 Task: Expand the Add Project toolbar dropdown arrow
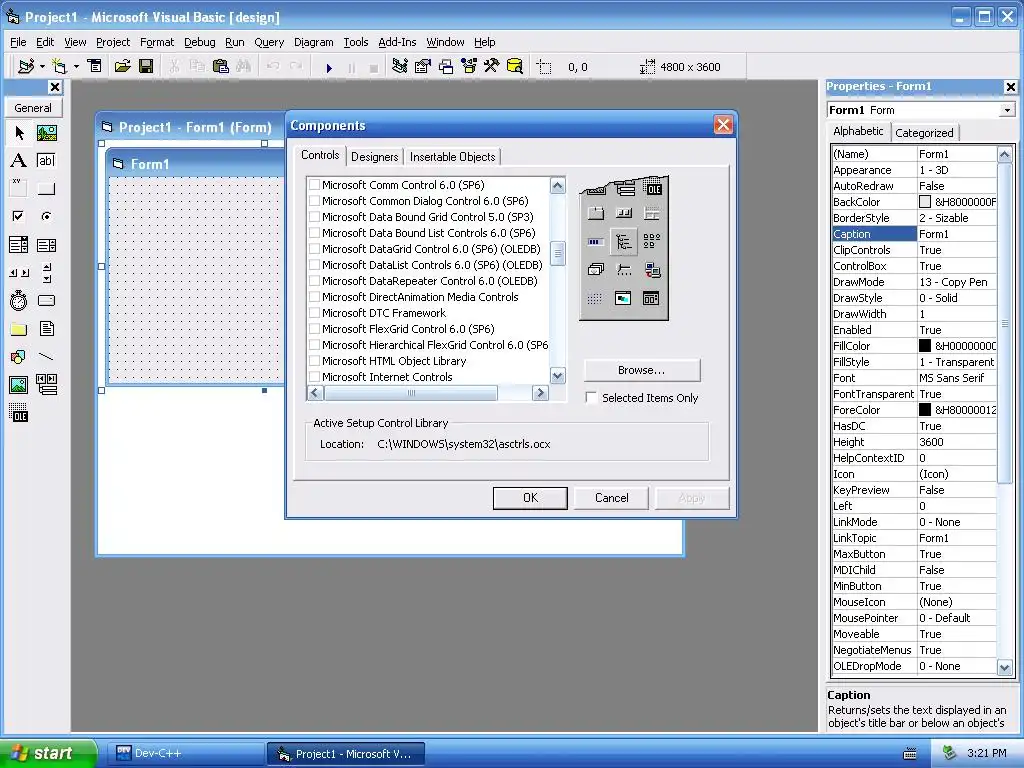42,66
